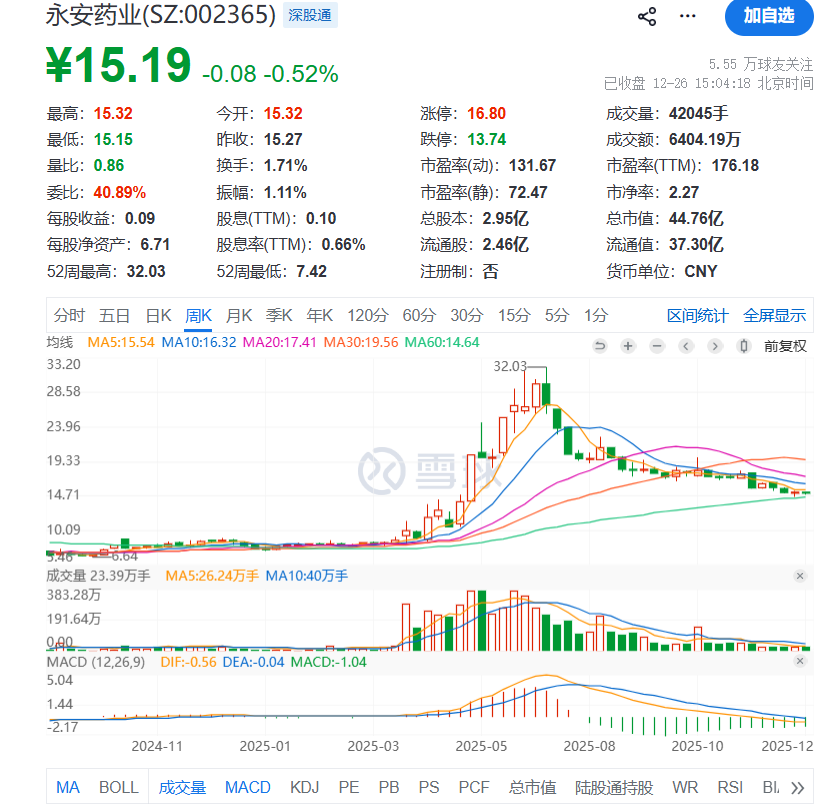Pan the chart left using left arrow icon
The height and width of the screenshot is (804, 825).
pos(685,345)
